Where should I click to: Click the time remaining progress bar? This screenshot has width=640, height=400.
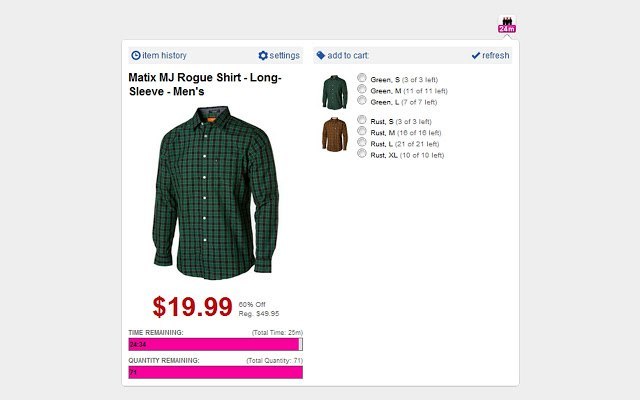pyautogui.click(x=216, y=344)
